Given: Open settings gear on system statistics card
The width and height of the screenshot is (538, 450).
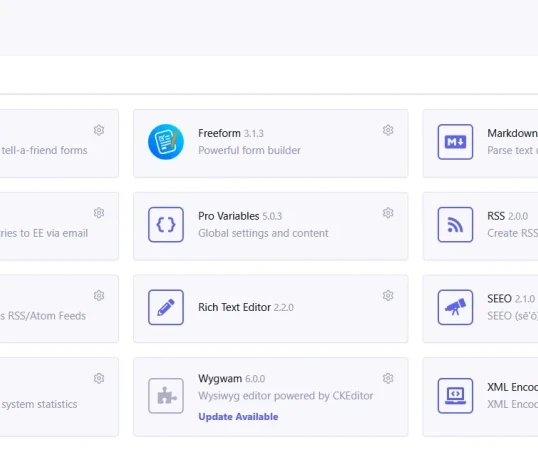Looking at the screenshot, I should [99, 378].
